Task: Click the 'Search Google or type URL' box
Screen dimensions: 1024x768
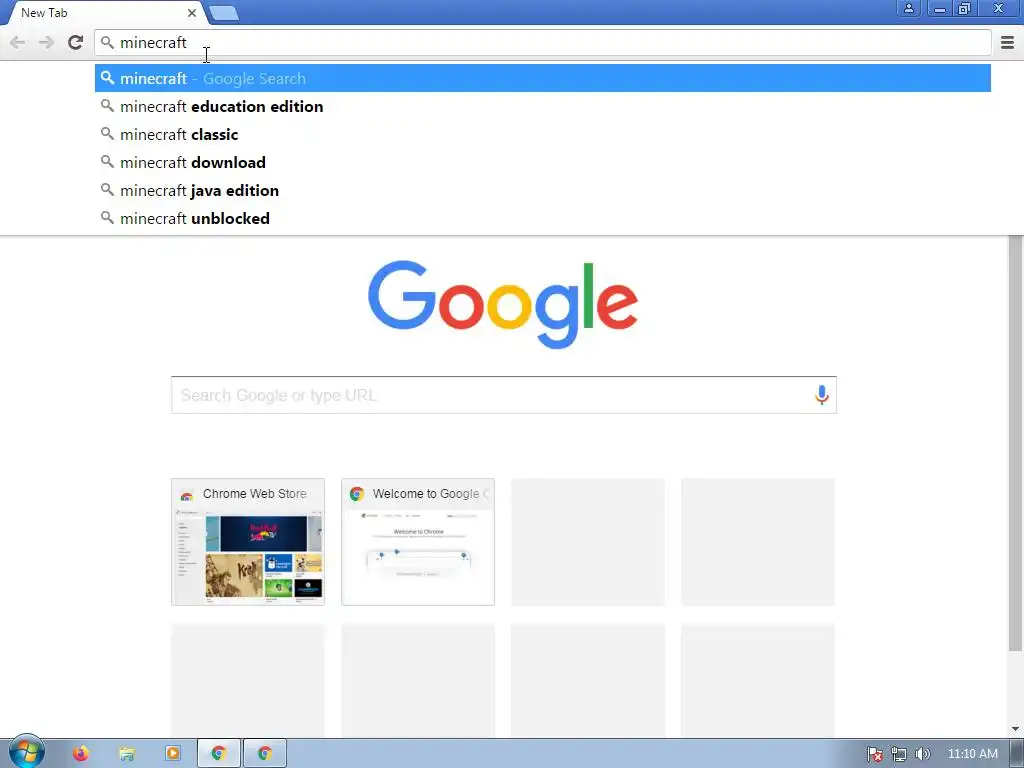Action: [x=504, y=395]
